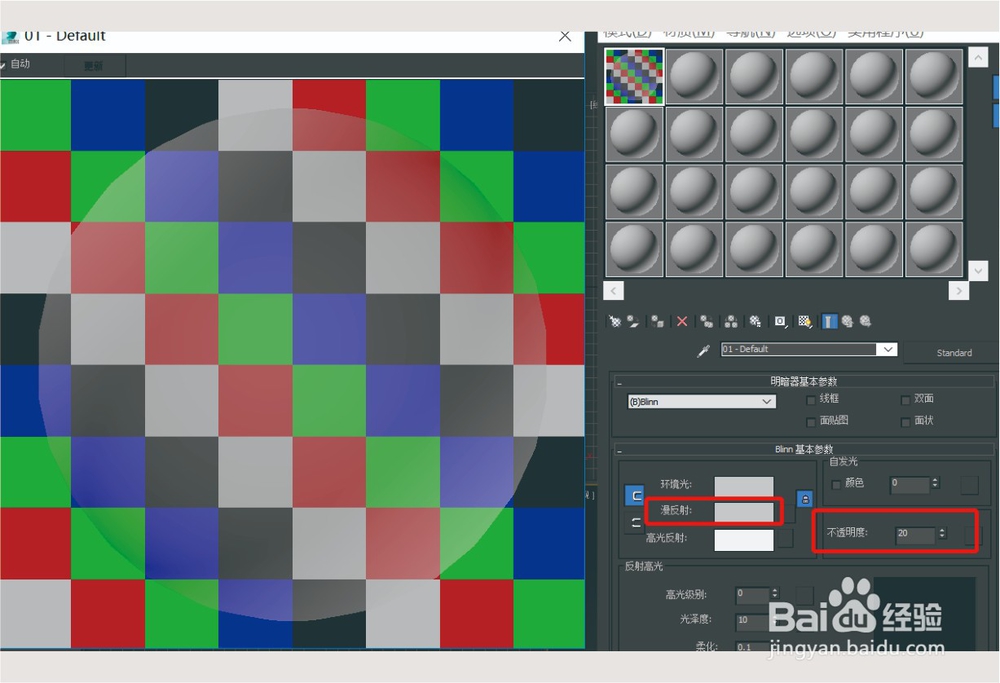The width and height of the screenshot is (1000, 683).
Task: Reset material with the red X icon
Action: click(682, 321)
